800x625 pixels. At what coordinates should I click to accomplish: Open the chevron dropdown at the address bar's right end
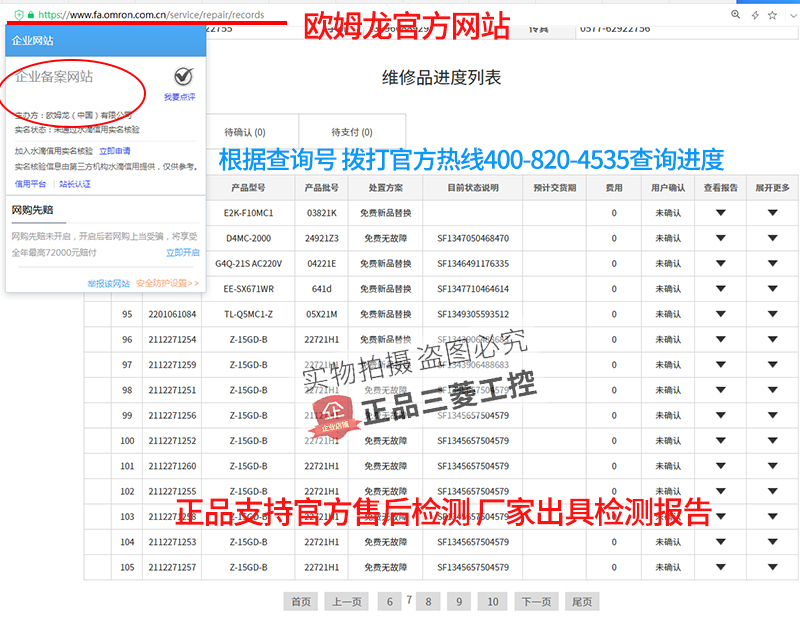(x=793, y=15)
